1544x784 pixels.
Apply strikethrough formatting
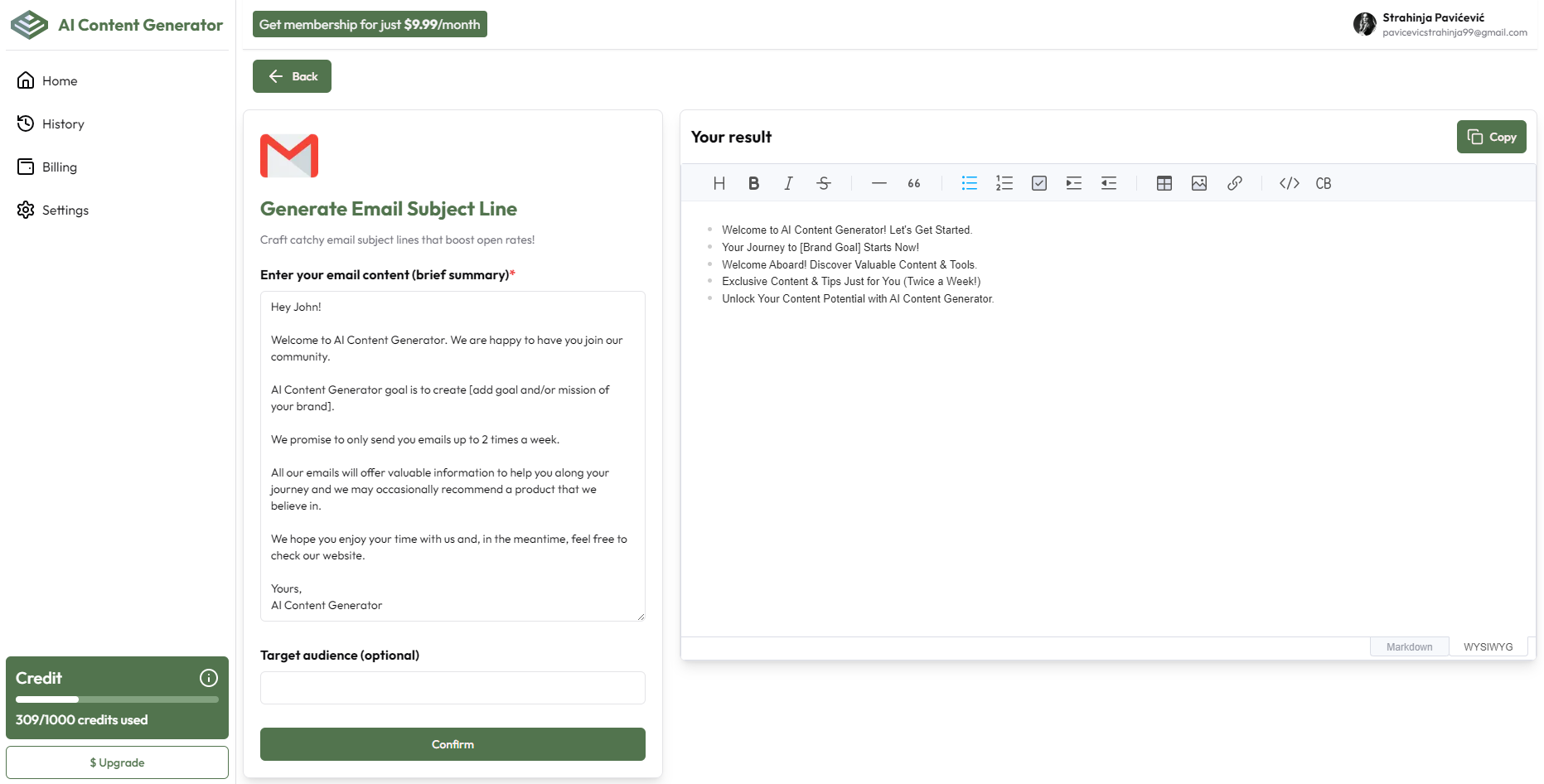[824, 183]
